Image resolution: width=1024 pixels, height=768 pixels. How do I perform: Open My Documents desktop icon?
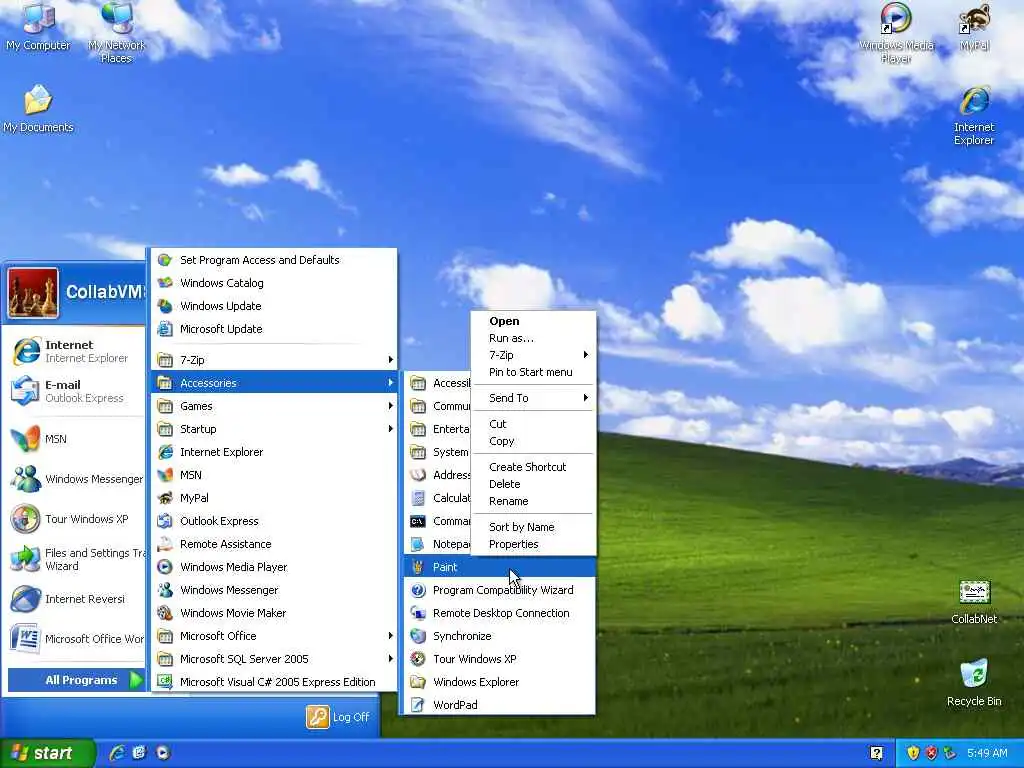tap(38, 108)
